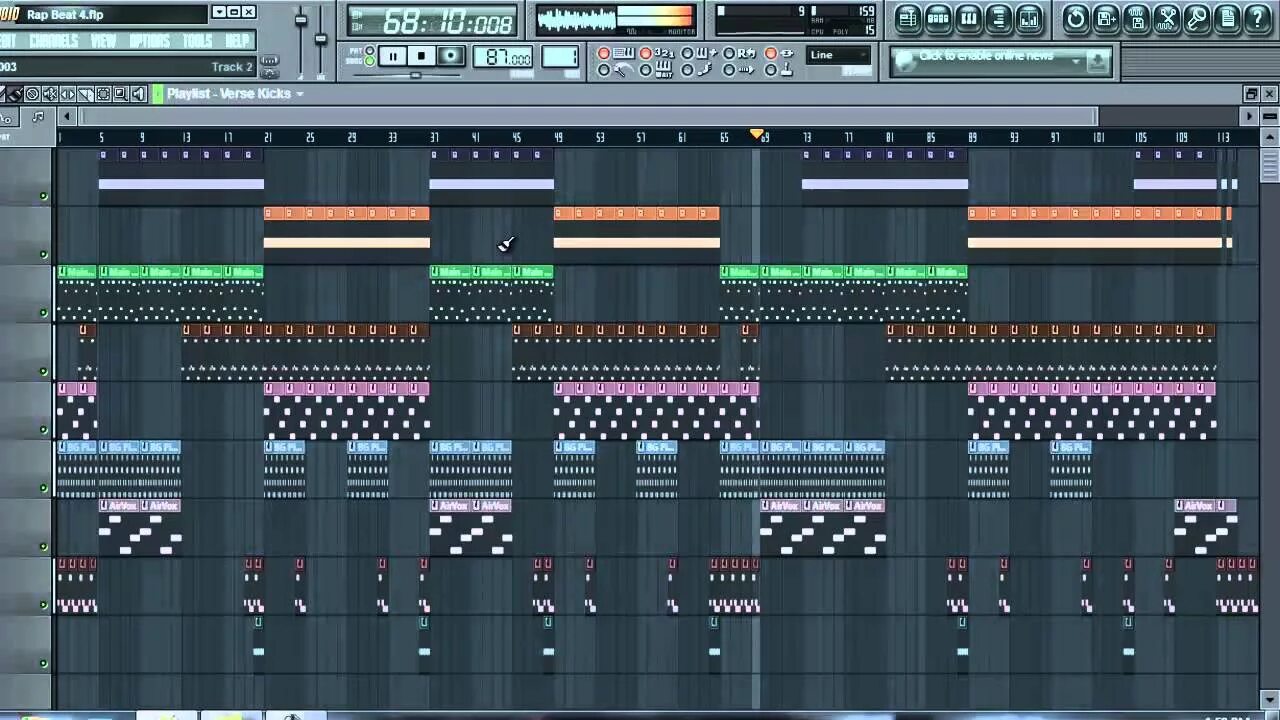Image resolution: width=1280 pixels, height=720 pixels.
Task: Mute the third playlist track with Main clips
Action: pyautogui.click(x=43, y=313)
